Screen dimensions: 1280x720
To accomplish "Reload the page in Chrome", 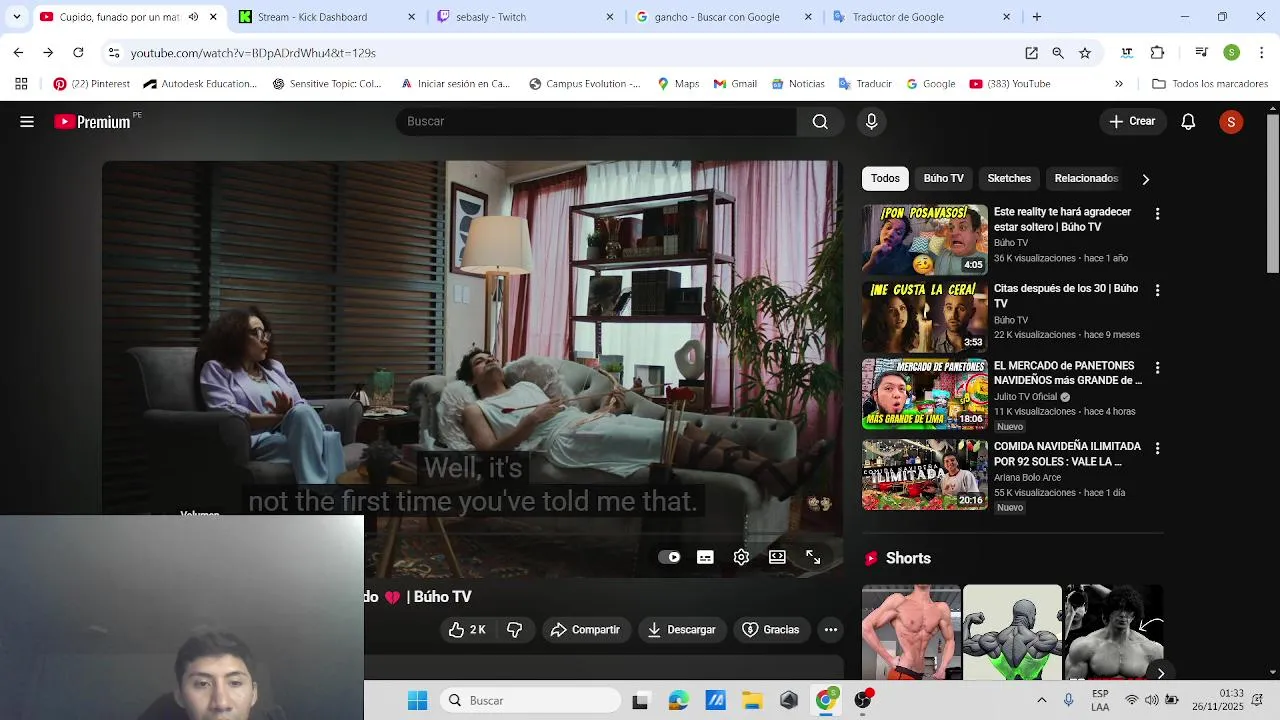I will tap(78, 53).
